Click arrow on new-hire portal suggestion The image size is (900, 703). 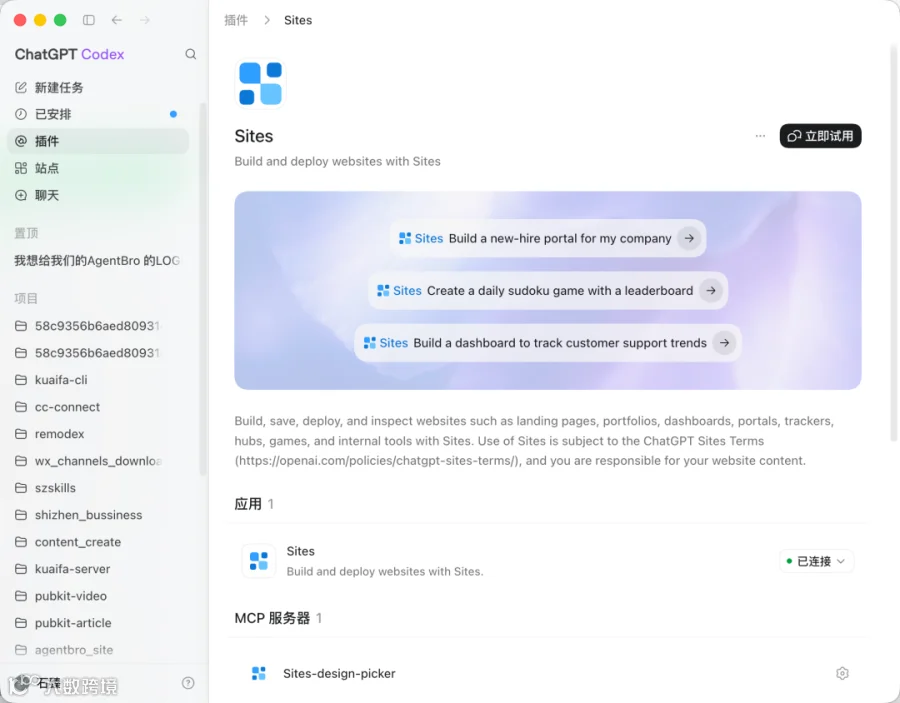pyautogui.click(x=689, y=238)
